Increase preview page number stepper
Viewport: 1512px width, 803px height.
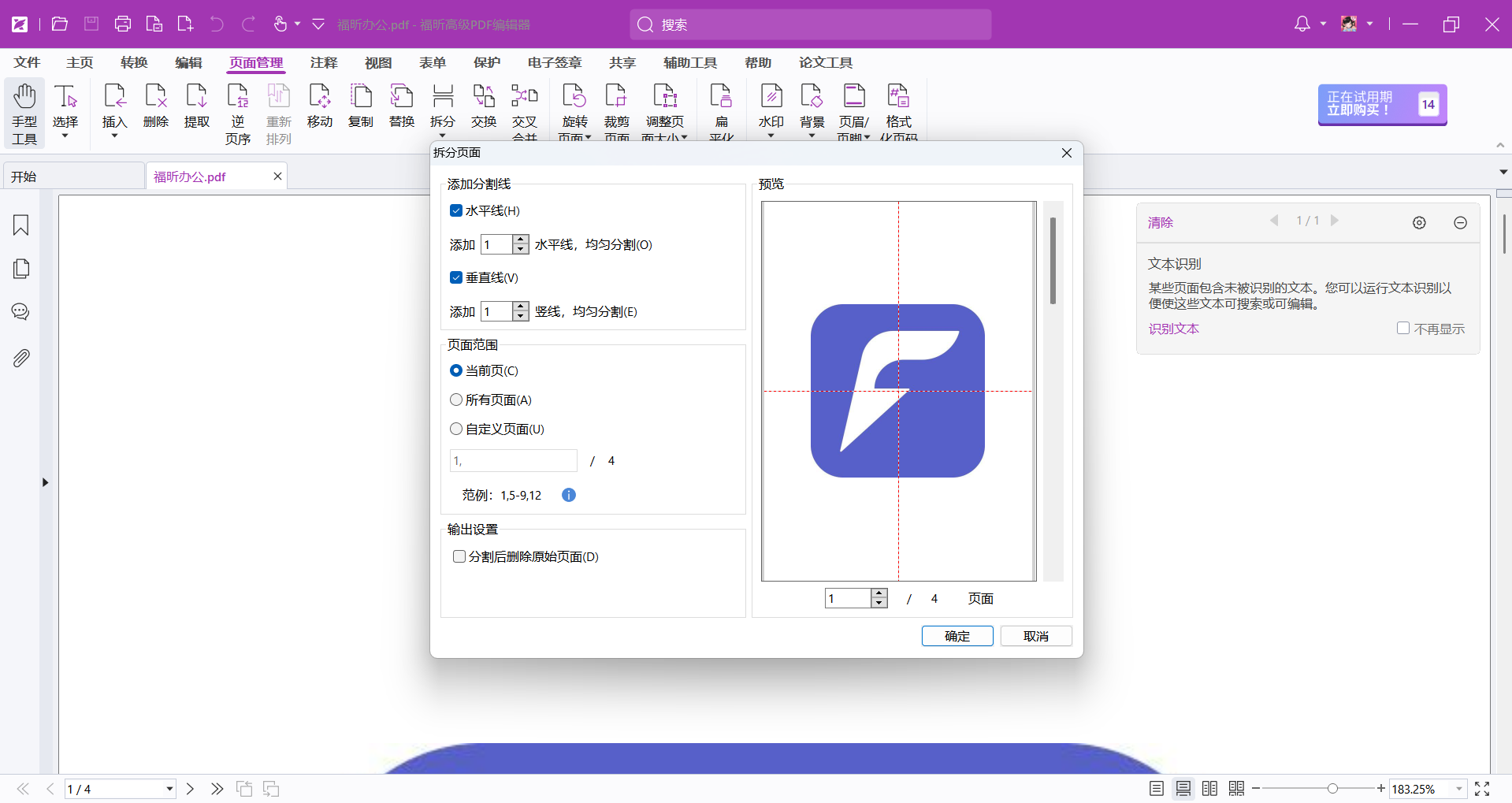click(879, 593)
